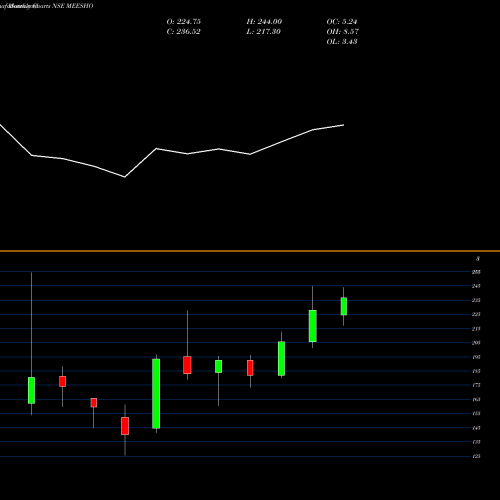Click the 185 price axis label
500x500 pixels.
[x=476, y=371]
